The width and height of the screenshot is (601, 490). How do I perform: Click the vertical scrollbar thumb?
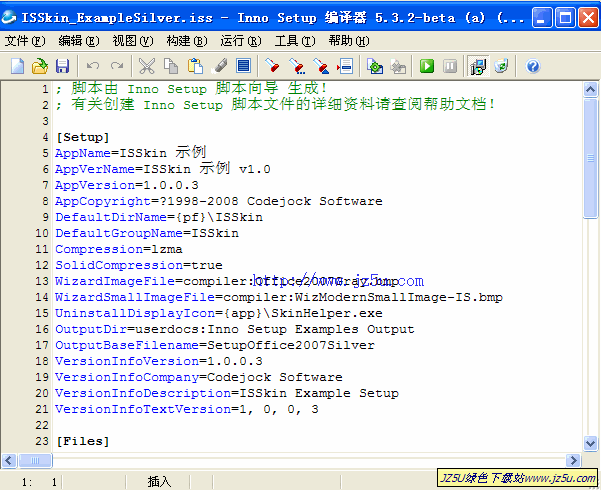tap(590, 158)
